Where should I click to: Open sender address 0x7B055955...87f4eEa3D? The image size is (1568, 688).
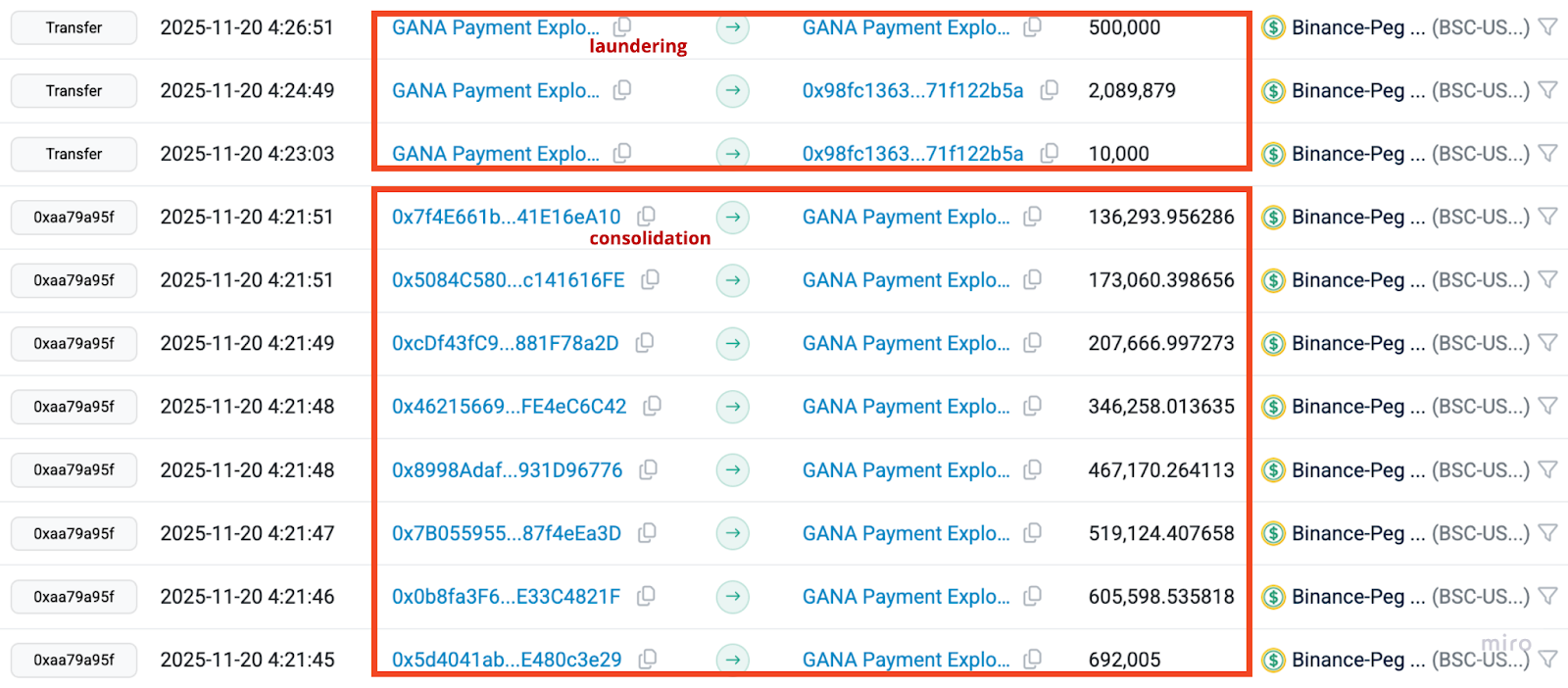(507, 533)
